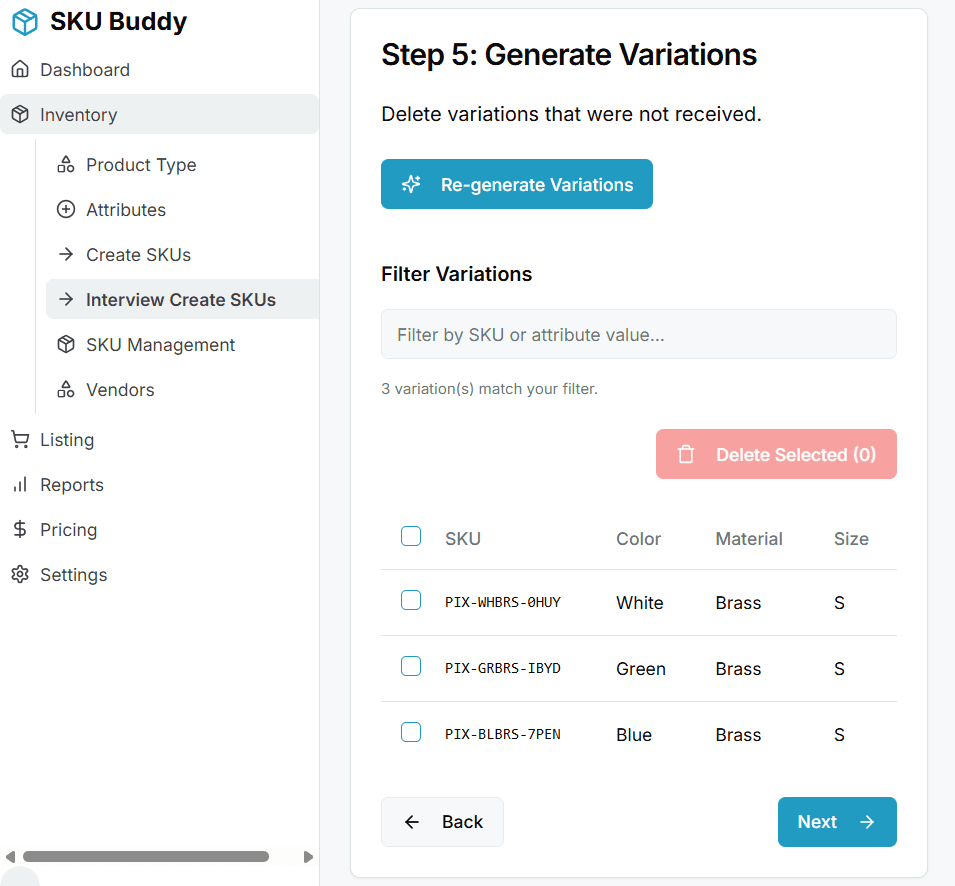
Task: Check the checkbox for PIX-WHBRS-0HUY
Action: pos(411,600)
